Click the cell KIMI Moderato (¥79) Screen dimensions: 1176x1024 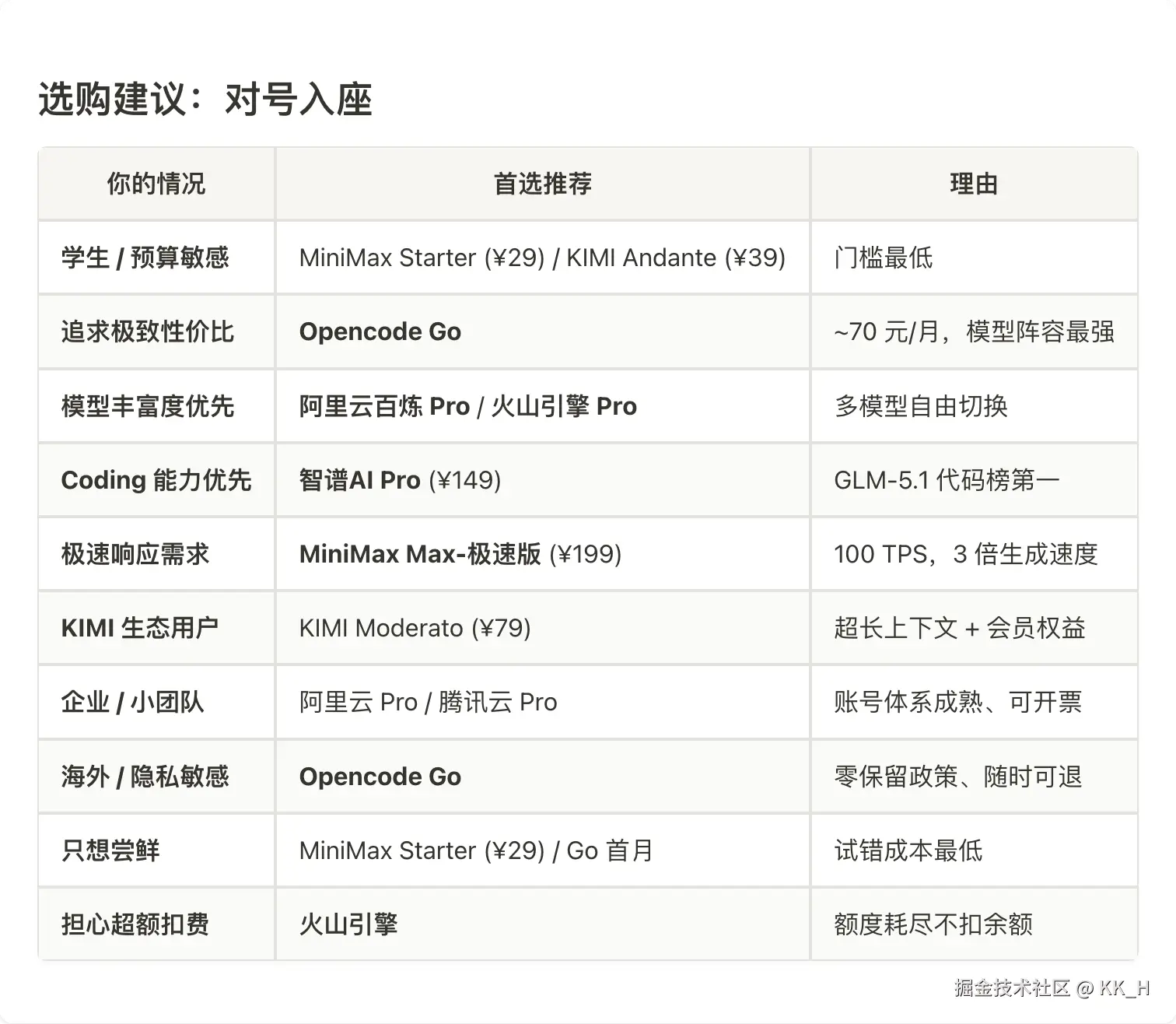click(x=543, y=628)
